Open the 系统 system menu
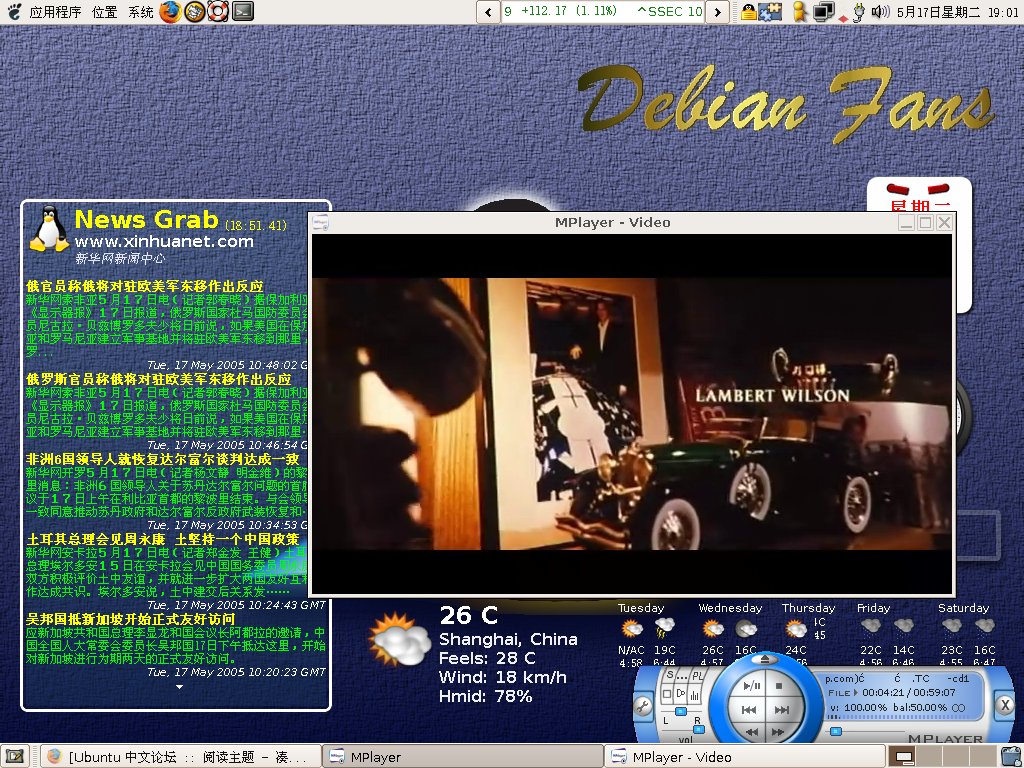This screenshot has width=1024, height=768. pos(140,12)
